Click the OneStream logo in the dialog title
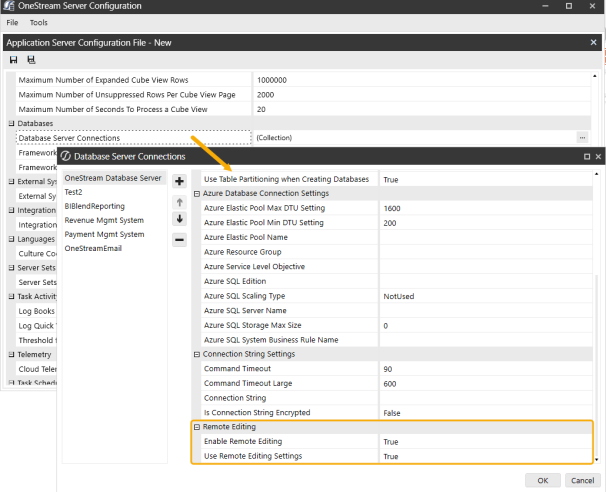 coord(66,156)
